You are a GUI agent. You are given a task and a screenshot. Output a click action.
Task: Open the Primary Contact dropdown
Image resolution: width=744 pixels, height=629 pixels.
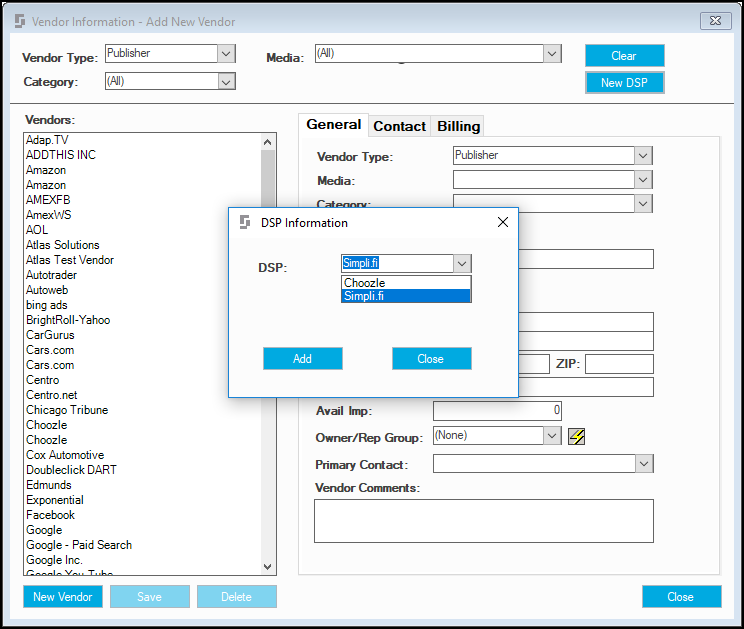pyautogui.click(x=644, y=463)
